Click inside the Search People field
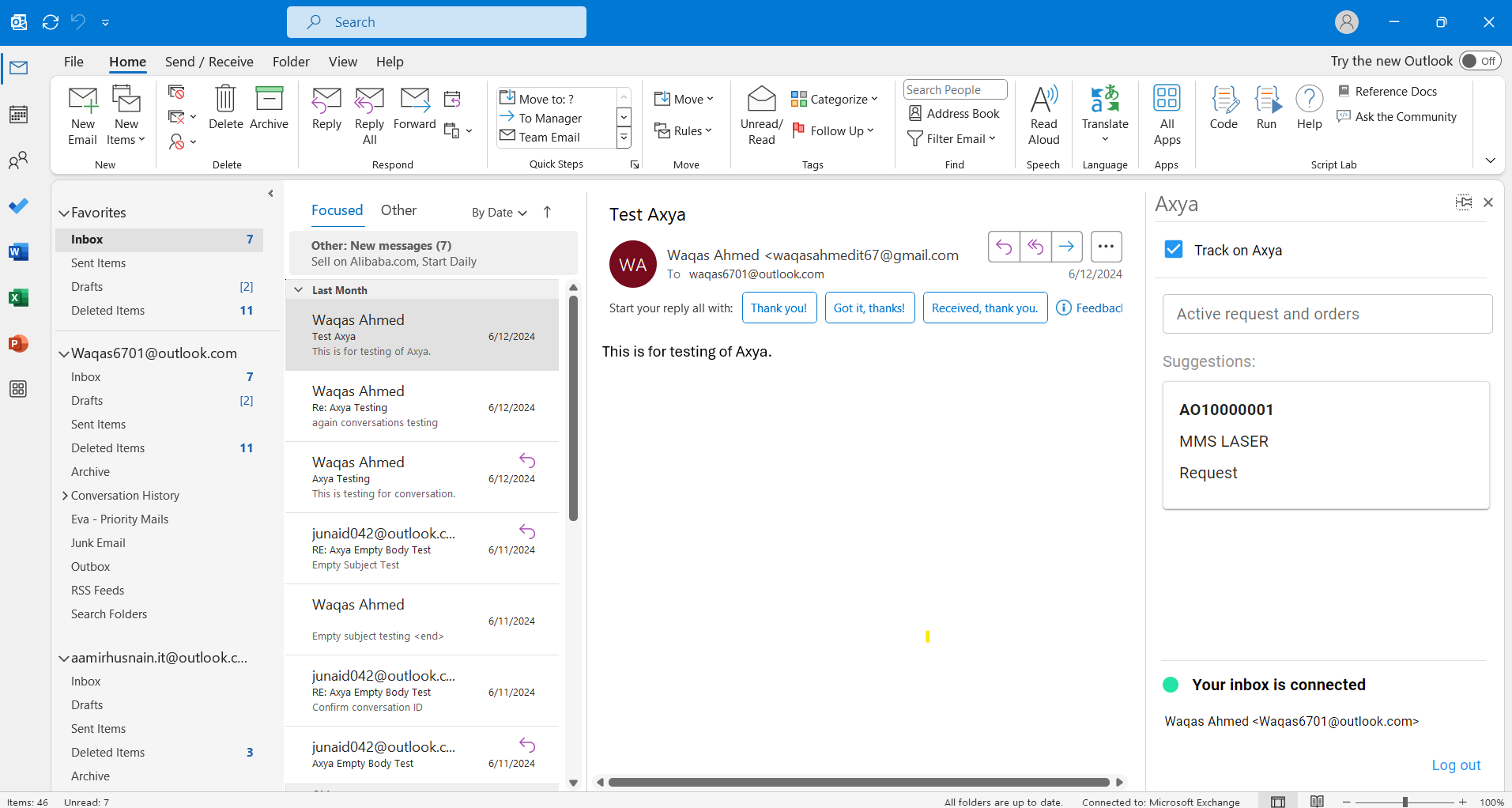 [954, 89]
